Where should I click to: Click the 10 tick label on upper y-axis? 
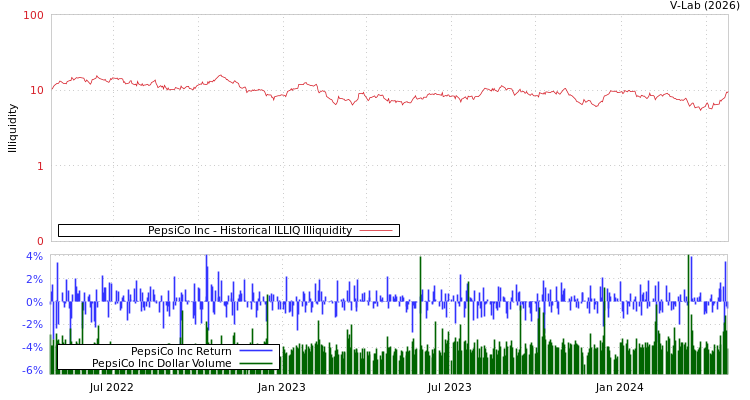point(37,90)
